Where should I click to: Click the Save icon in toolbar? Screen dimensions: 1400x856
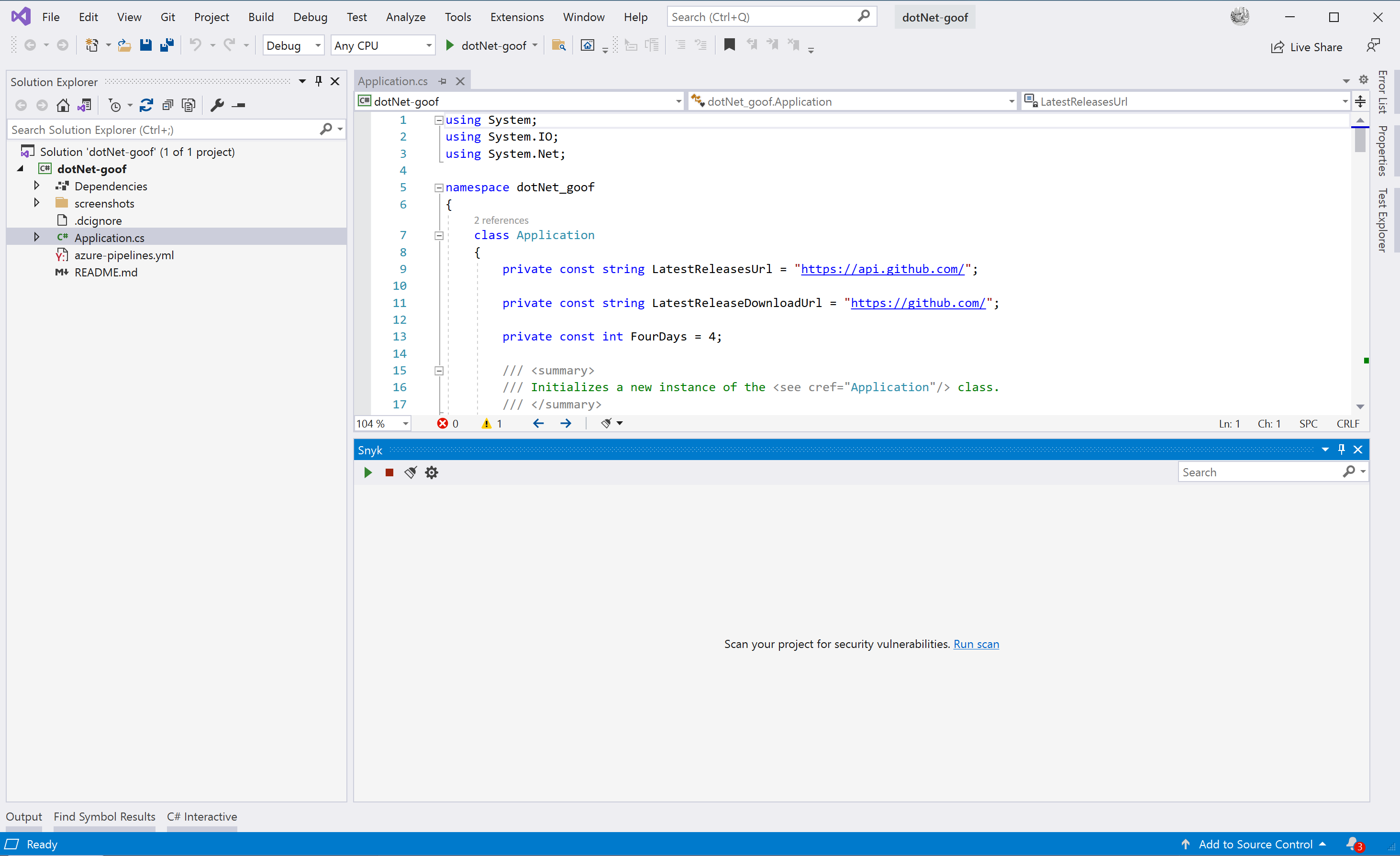pyautogui.click(x=146, y=45)
